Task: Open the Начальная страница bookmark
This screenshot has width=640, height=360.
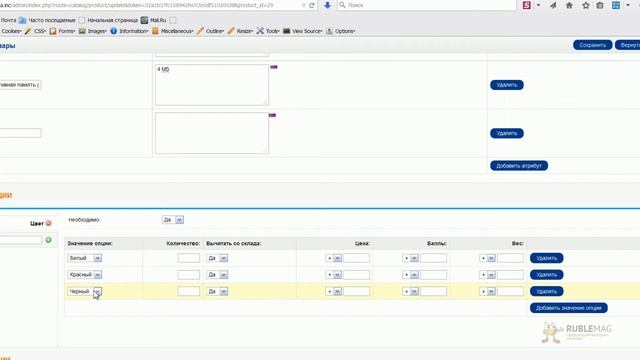Action: (x=108, y=20)
